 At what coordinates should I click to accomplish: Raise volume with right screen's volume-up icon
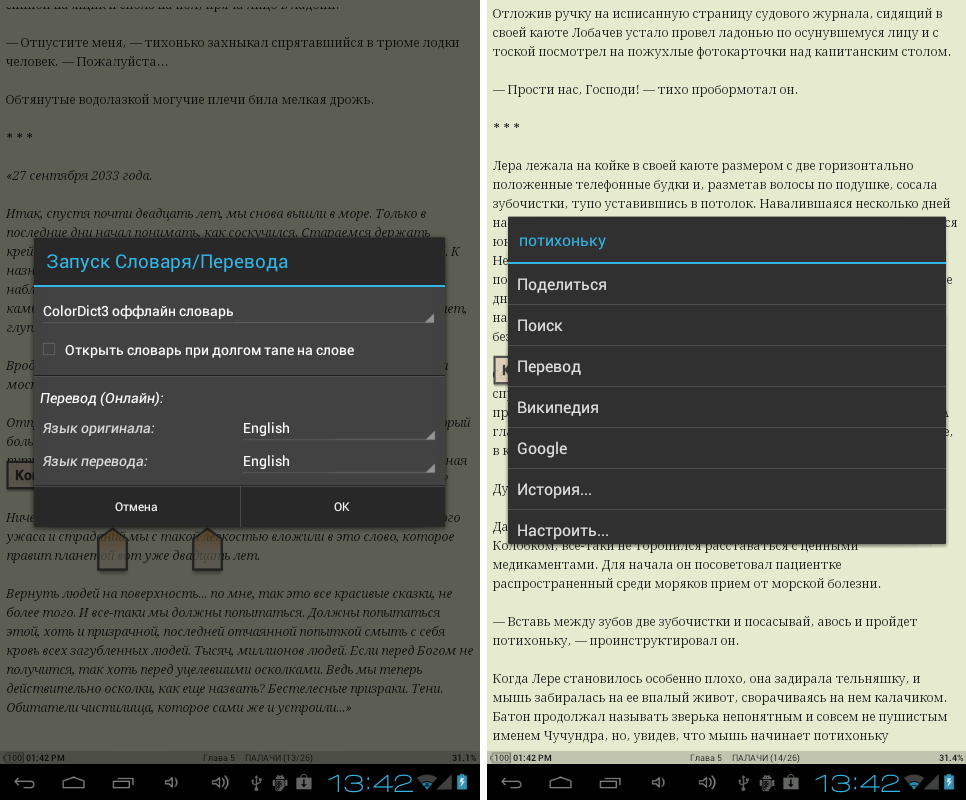tap(707, 783)
